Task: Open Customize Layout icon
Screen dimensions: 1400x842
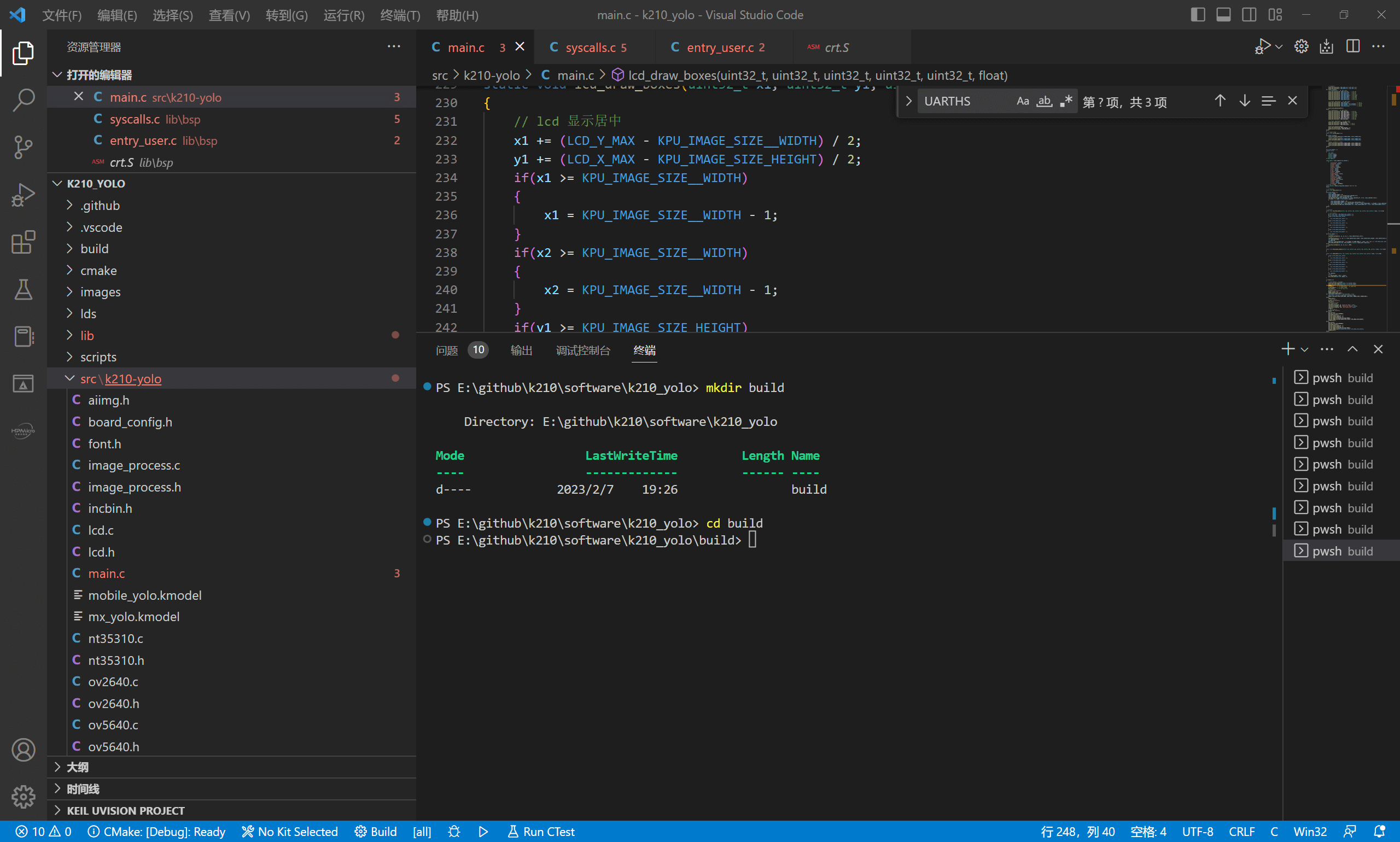Action: click(1275, 15)
